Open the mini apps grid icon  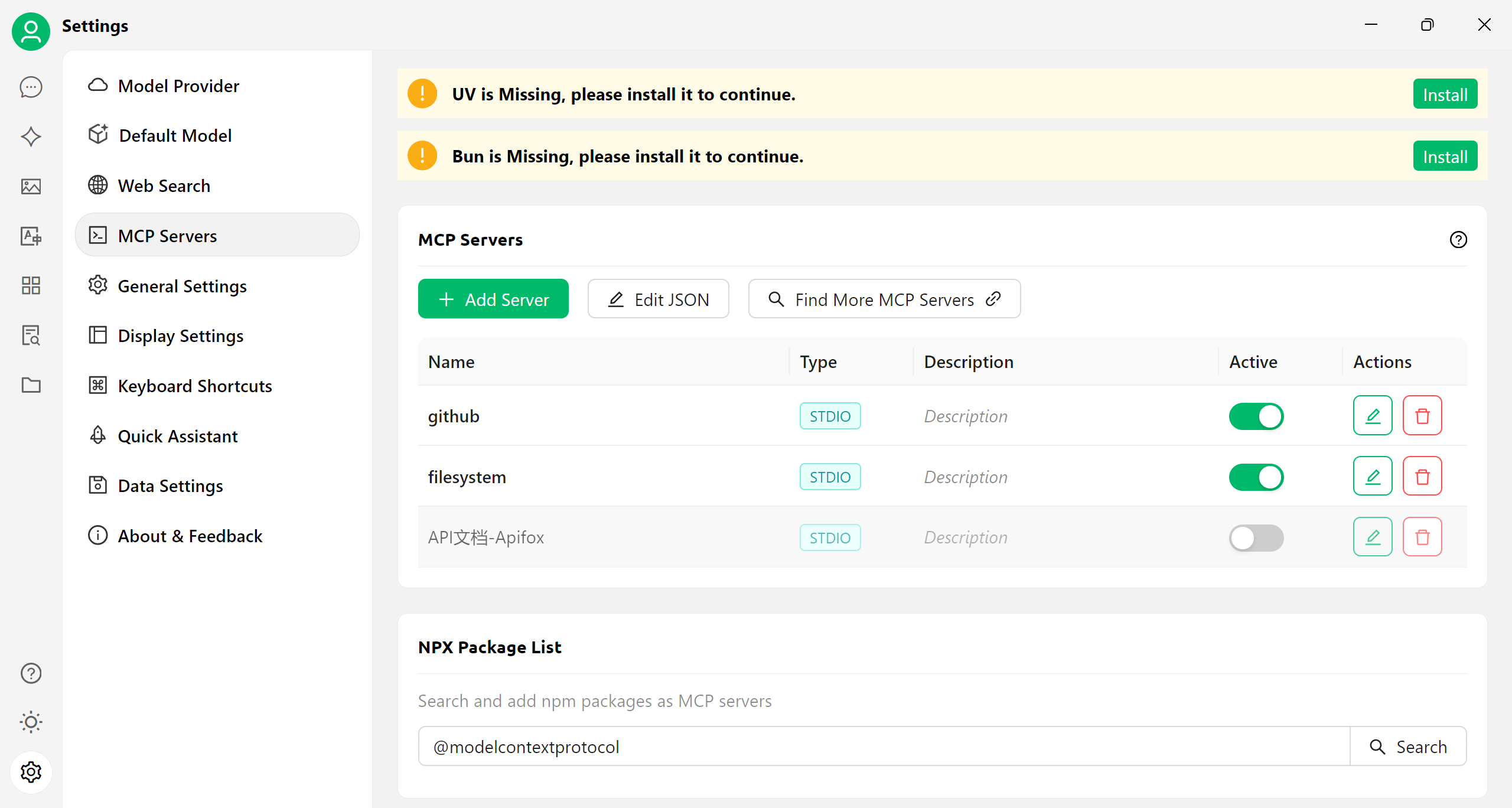31,286
